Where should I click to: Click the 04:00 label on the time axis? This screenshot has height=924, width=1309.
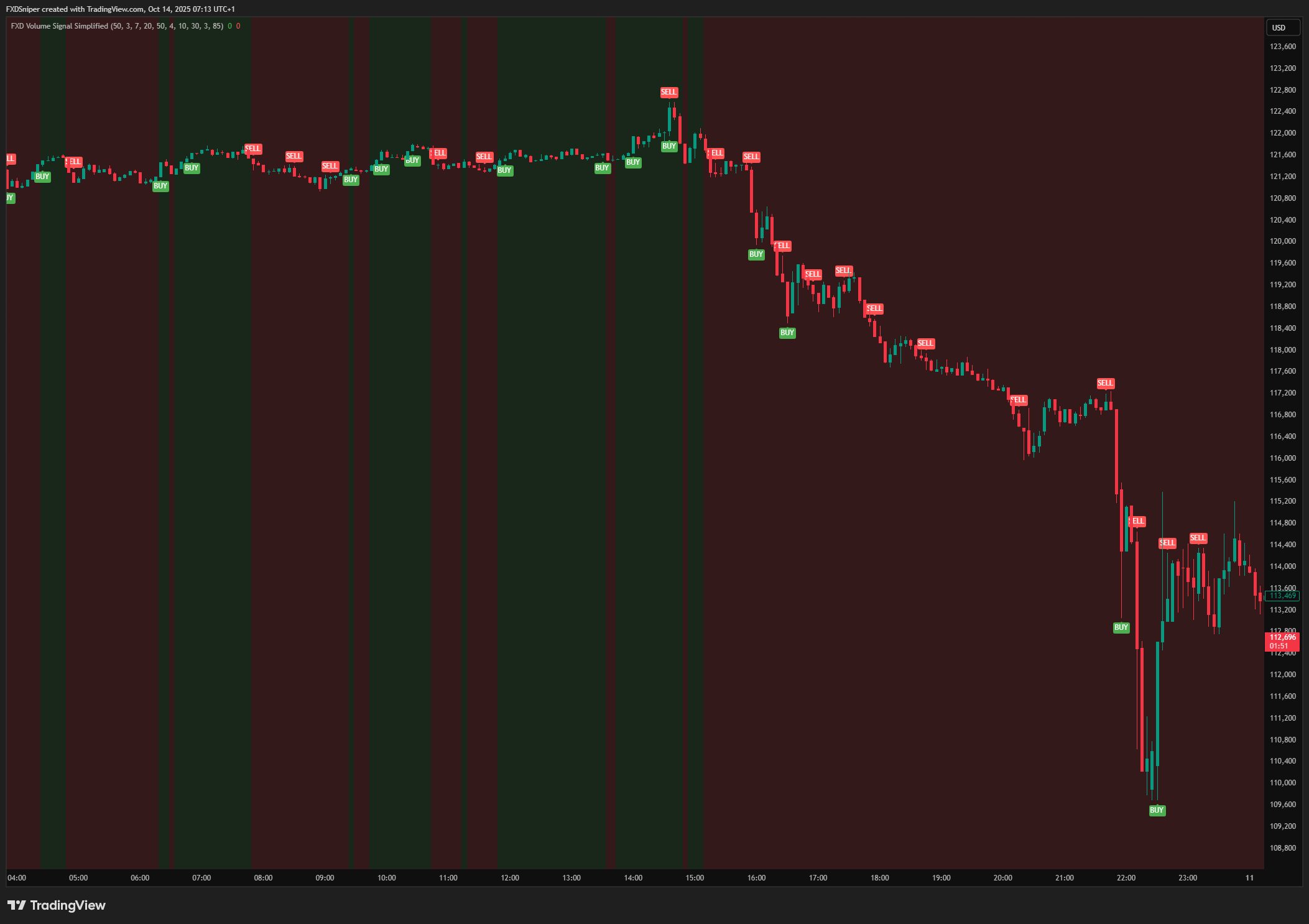17,878
